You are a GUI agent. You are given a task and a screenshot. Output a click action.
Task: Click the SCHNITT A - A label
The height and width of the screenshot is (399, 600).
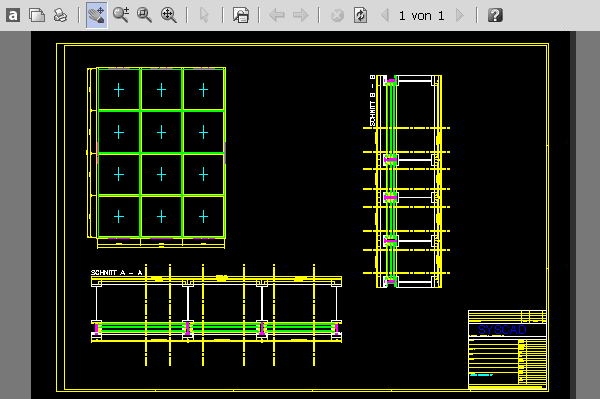(116, 272)
